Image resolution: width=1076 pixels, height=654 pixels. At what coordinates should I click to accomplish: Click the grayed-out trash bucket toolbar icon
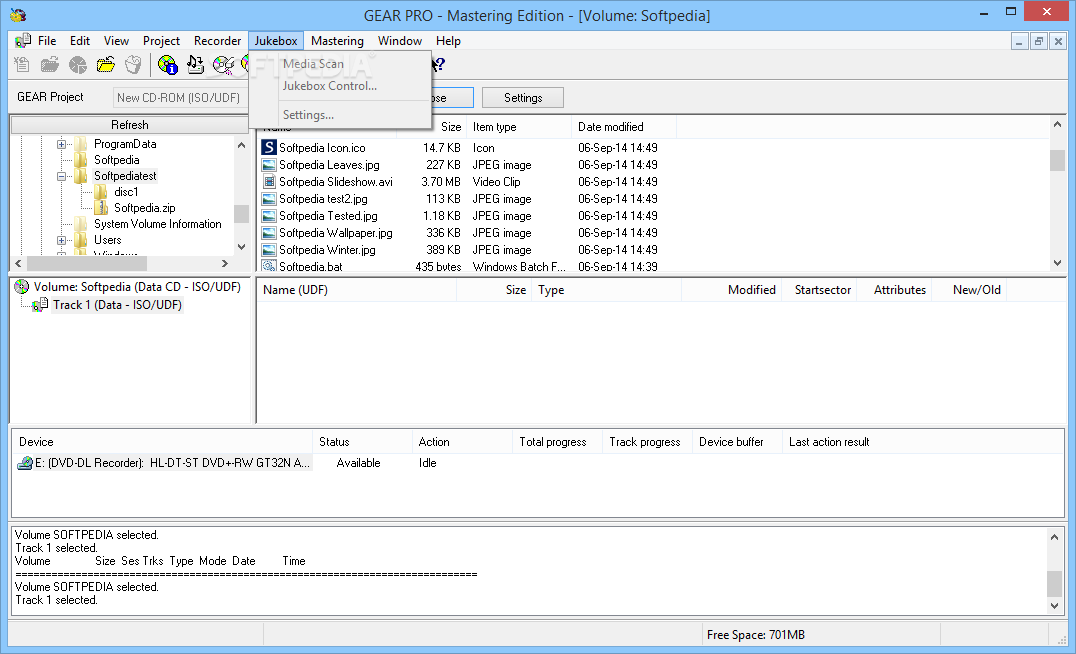tap(133, 65)
